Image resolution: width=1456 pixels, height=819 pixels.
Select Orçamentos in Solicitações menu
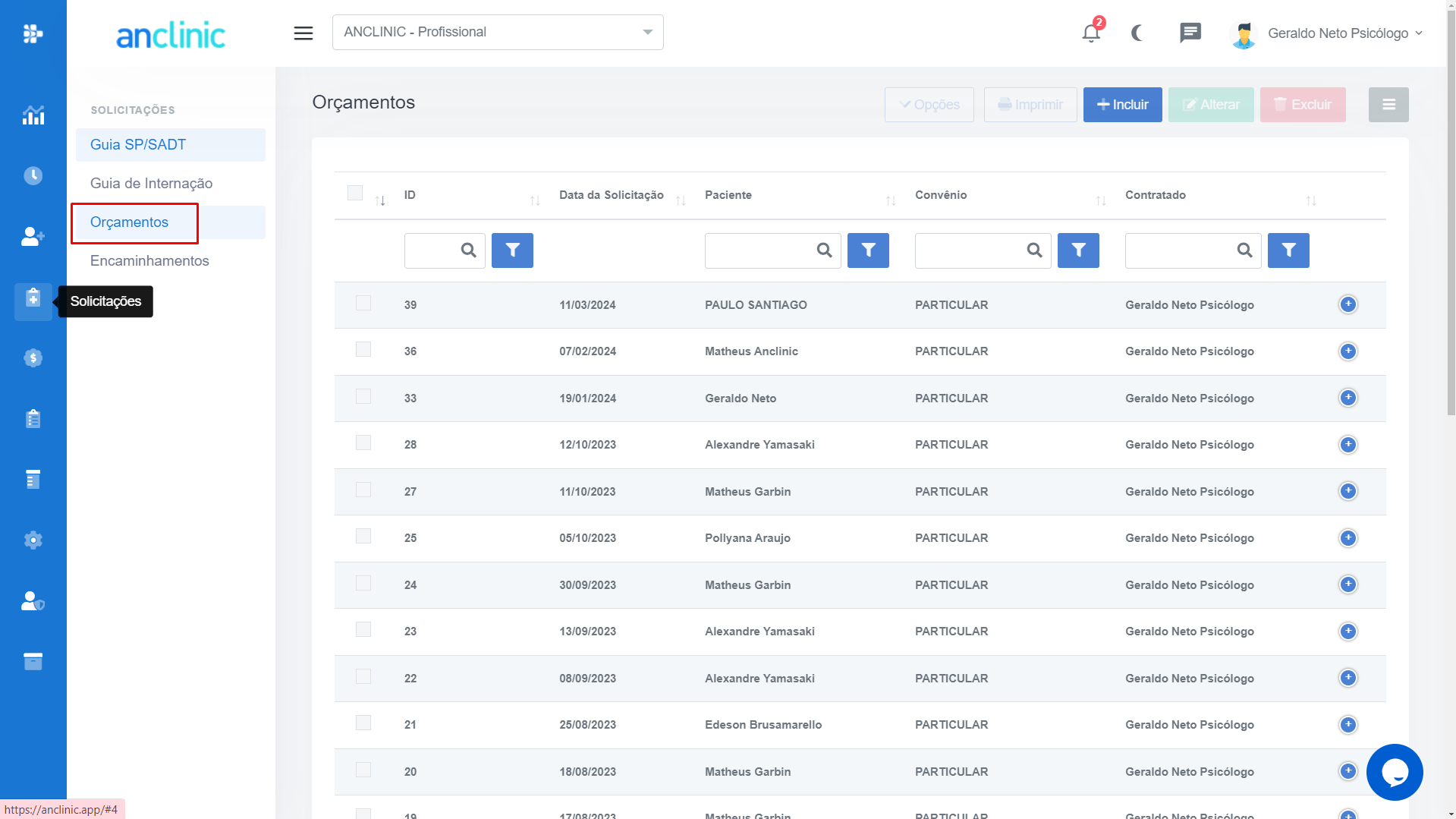(x=171, y=222)
